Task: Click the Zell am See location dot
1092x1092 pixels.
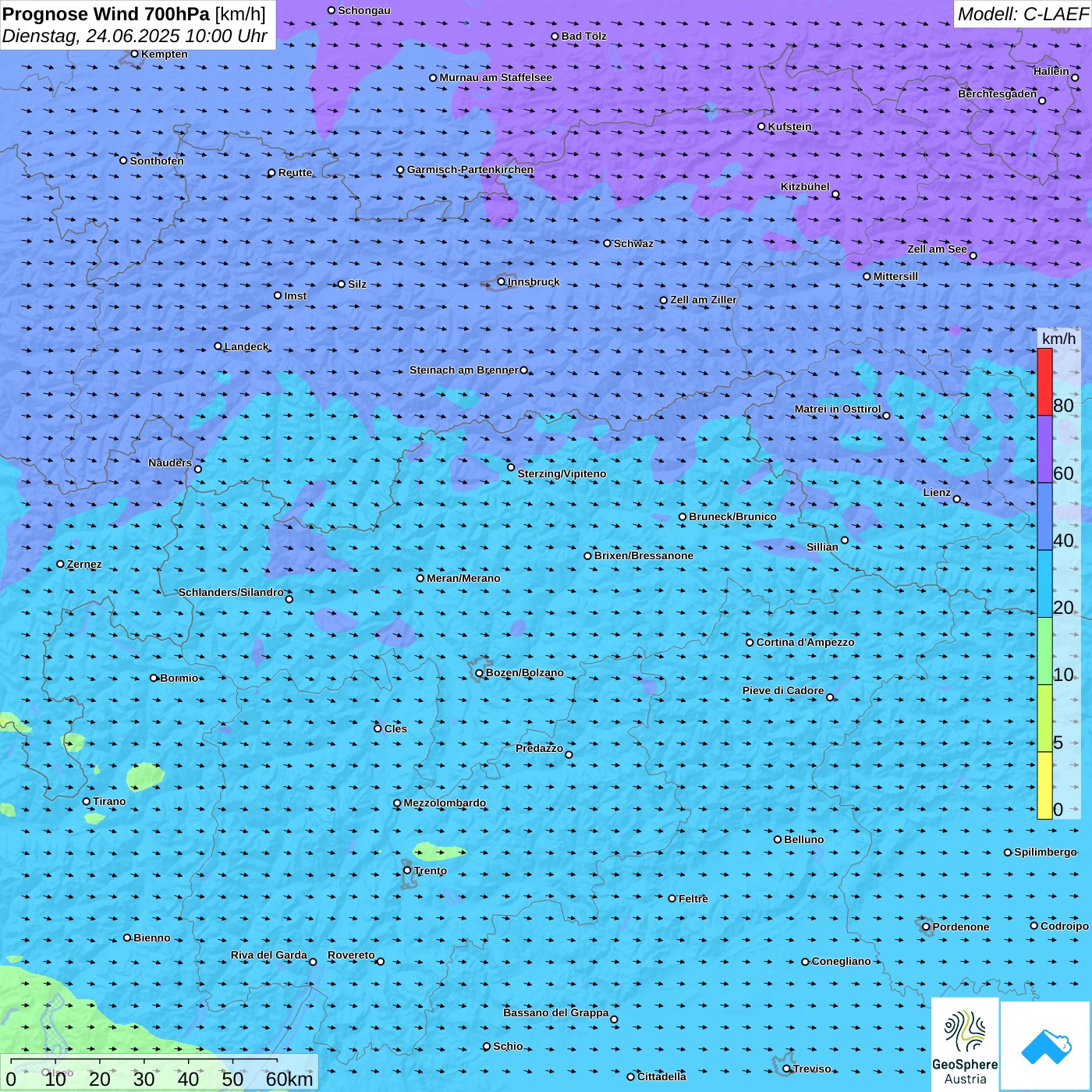Action: 973,256
